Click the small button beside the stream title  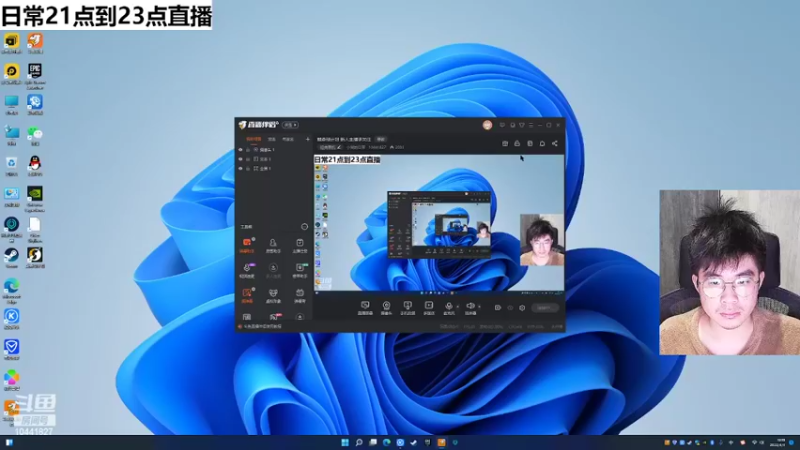pos(381,139)
